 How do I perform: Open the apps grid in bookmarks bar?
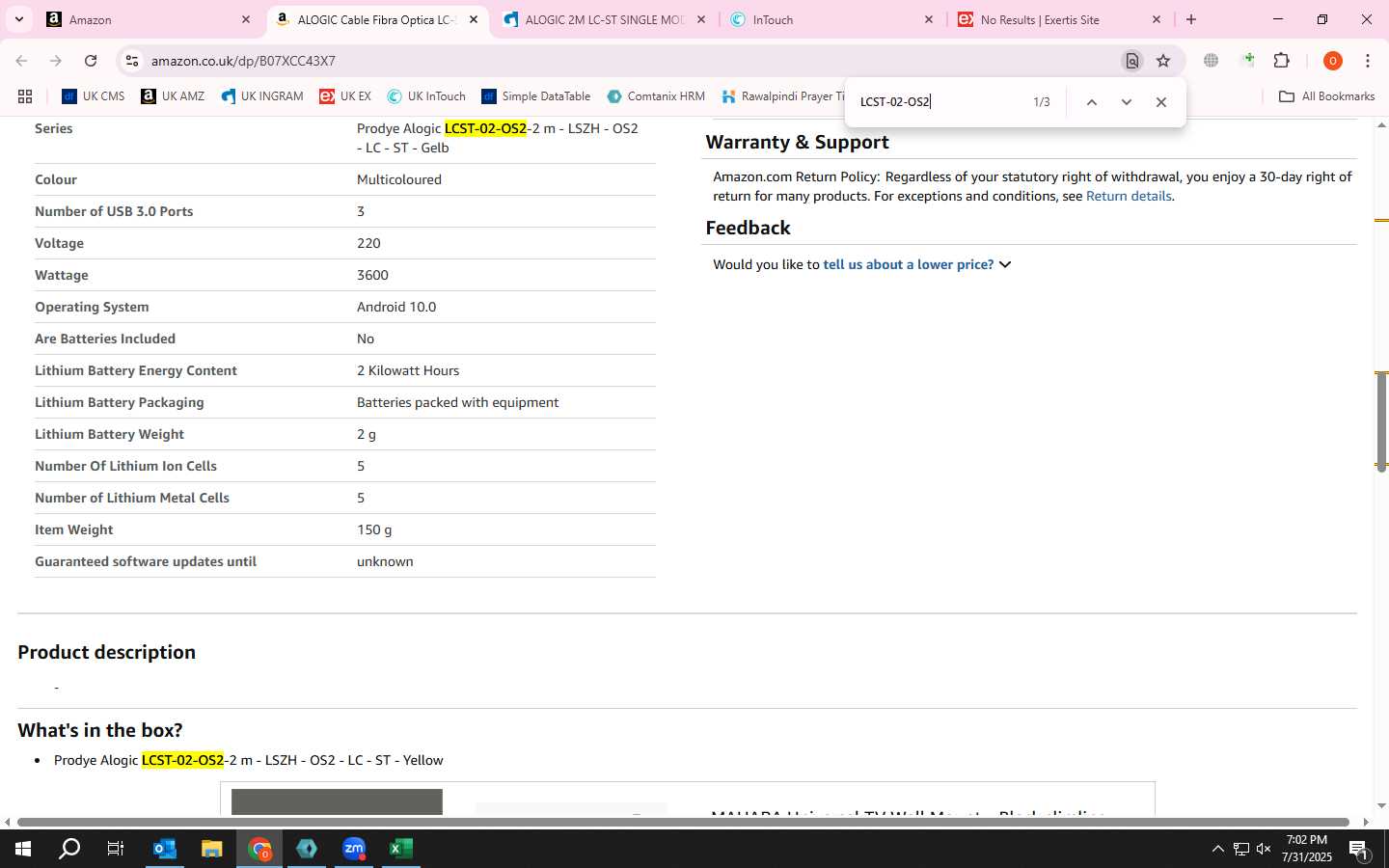[x=25, y=96]
